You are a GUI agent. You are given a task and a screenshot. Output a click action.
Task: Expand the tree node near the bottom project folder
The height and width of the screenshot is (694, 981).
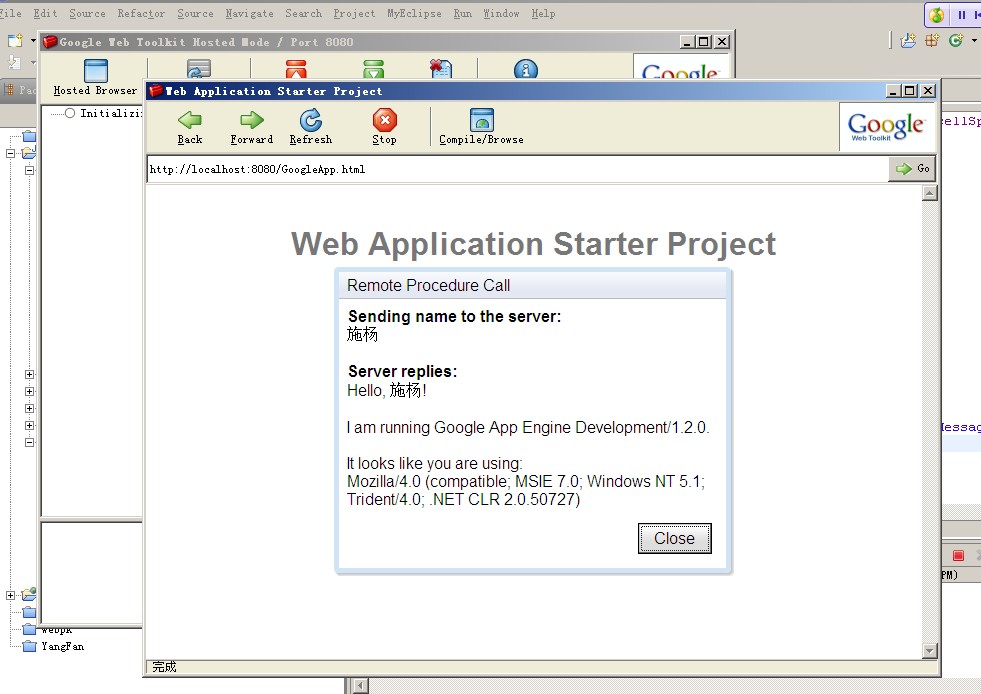click(11, 595)
